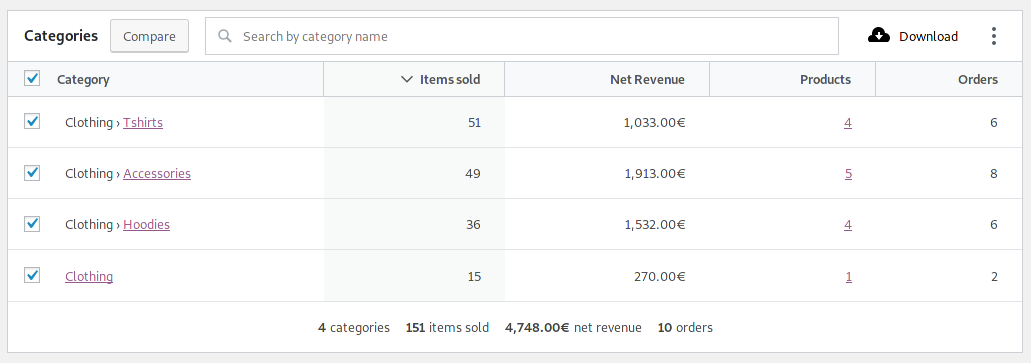Screen dimensions: 1031x363
Task: Click items sold value 51
Action: coord(474,122)
